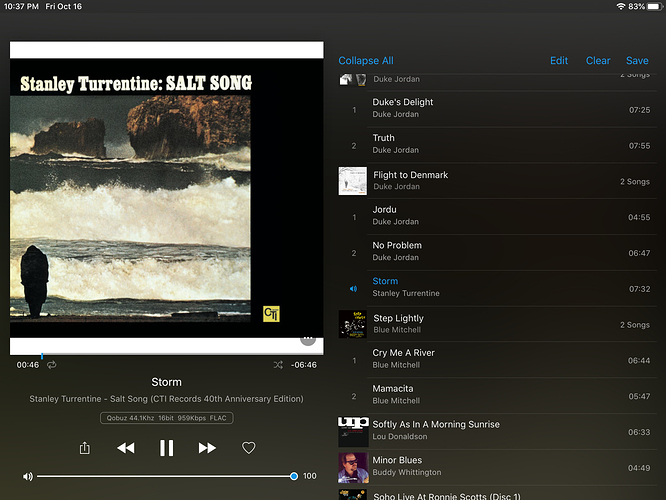Play Mamacita by Blue Mitchell
The height and width of the screenshot is (500, 666).
pyautogui.click(x=497, y=395)
